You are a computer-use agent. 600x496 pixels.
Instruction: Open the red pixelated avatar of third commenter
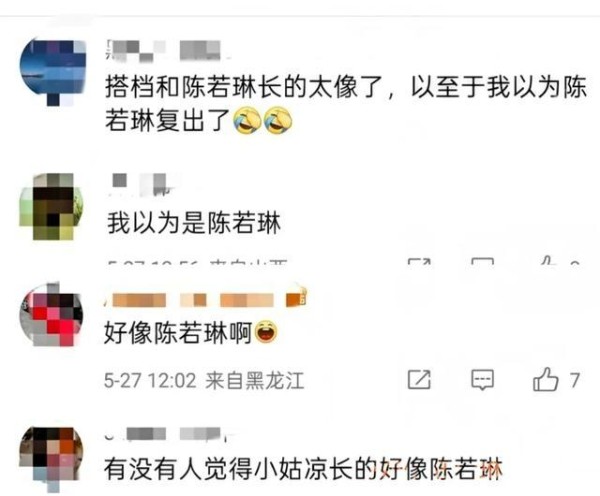[x=51, y=314]
